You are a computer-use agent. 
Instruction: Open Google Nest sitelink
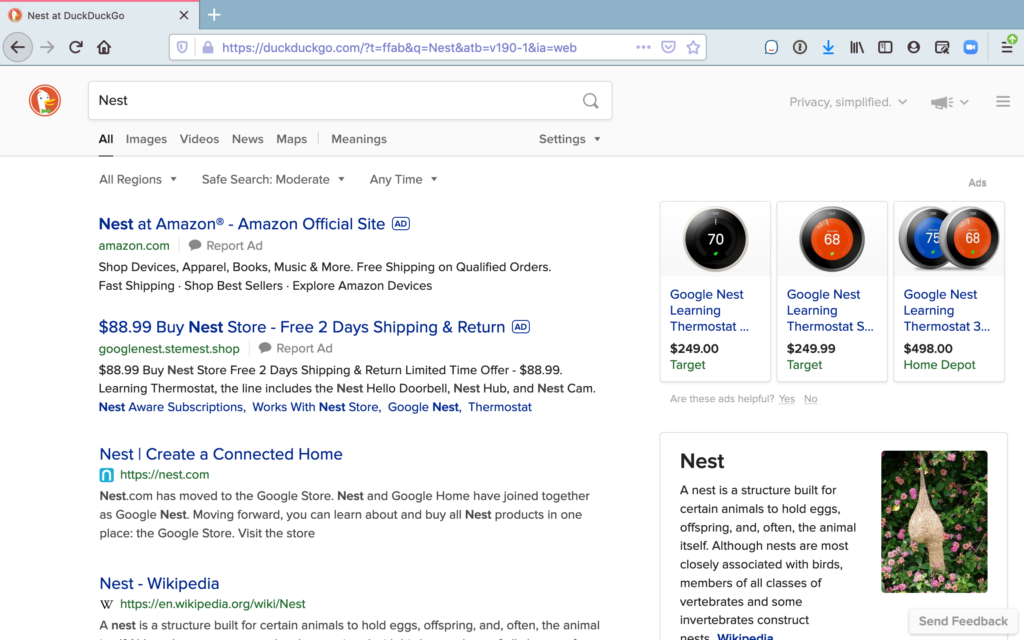[424, 407]
